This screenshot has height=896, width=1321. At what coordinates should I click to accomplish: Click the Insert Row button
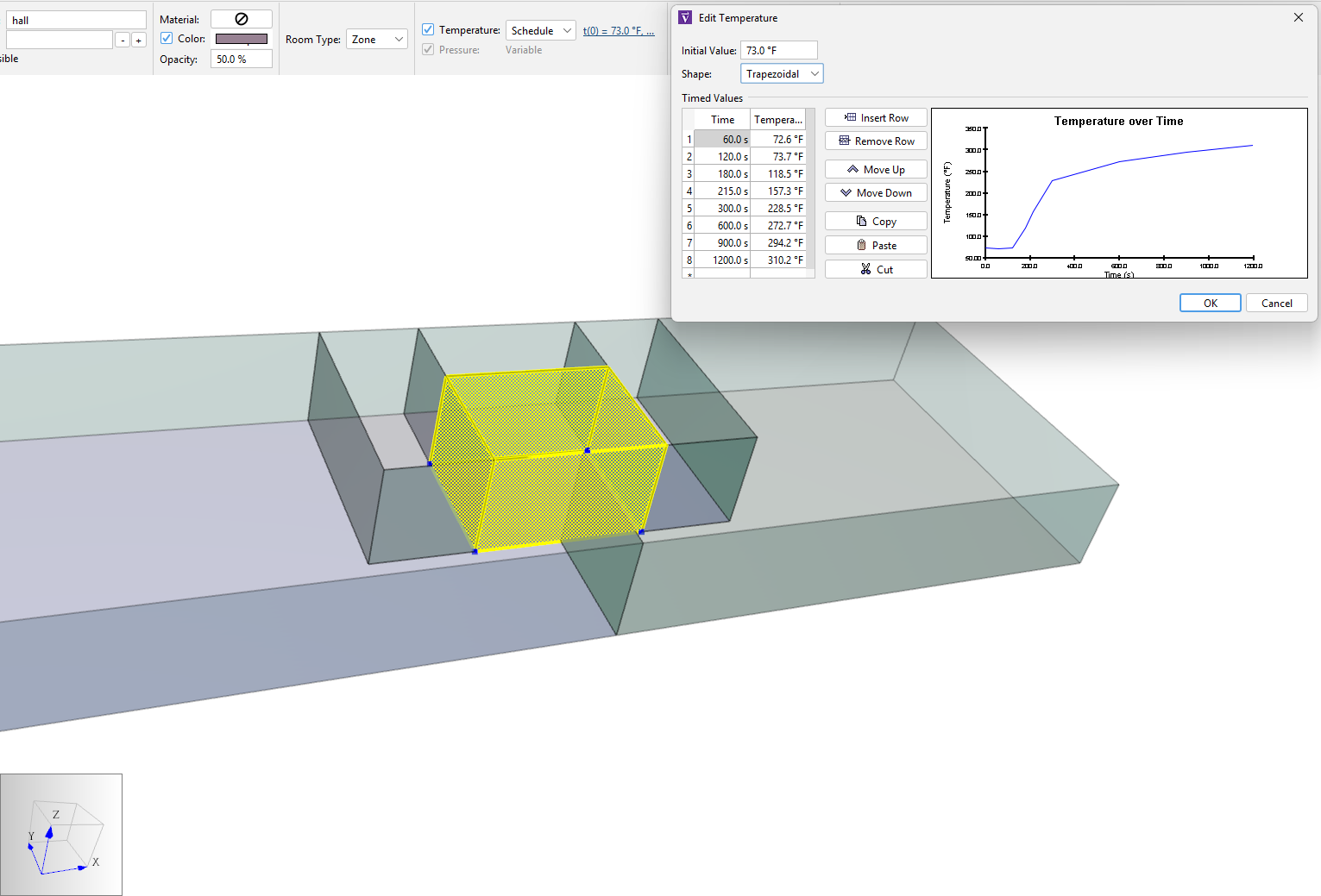tap(876, 118)
